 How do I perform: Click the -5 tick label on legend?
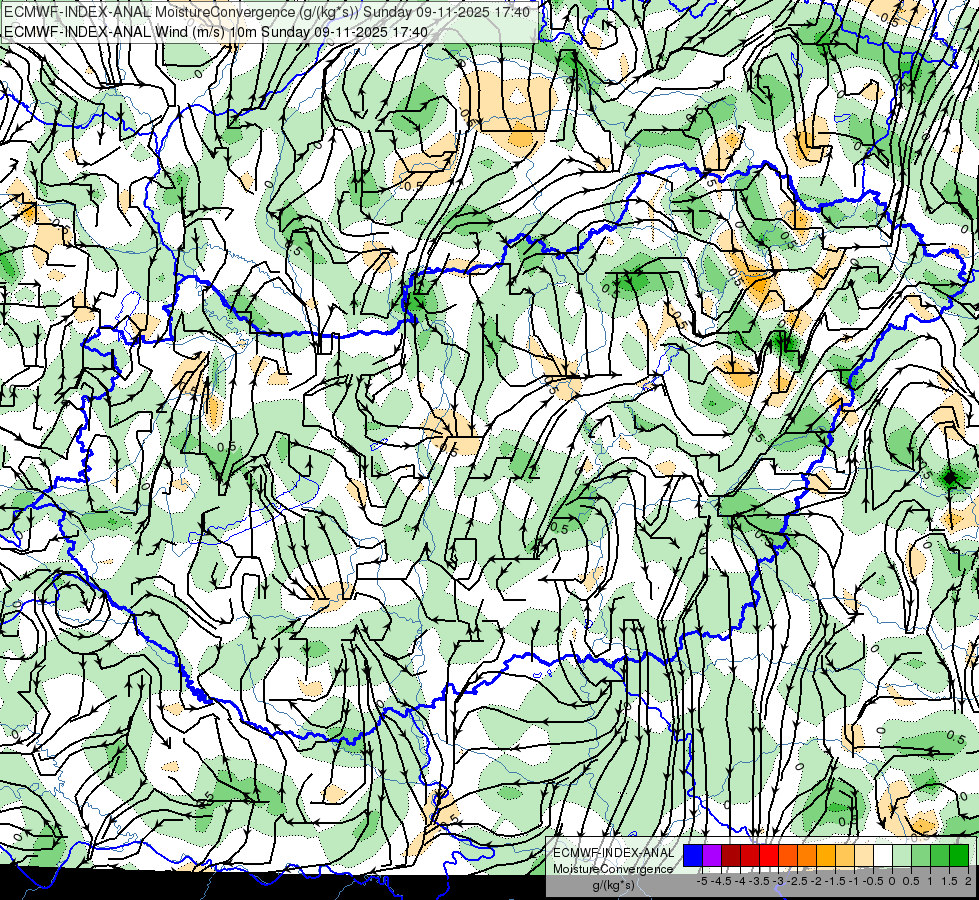pos(702,881)
